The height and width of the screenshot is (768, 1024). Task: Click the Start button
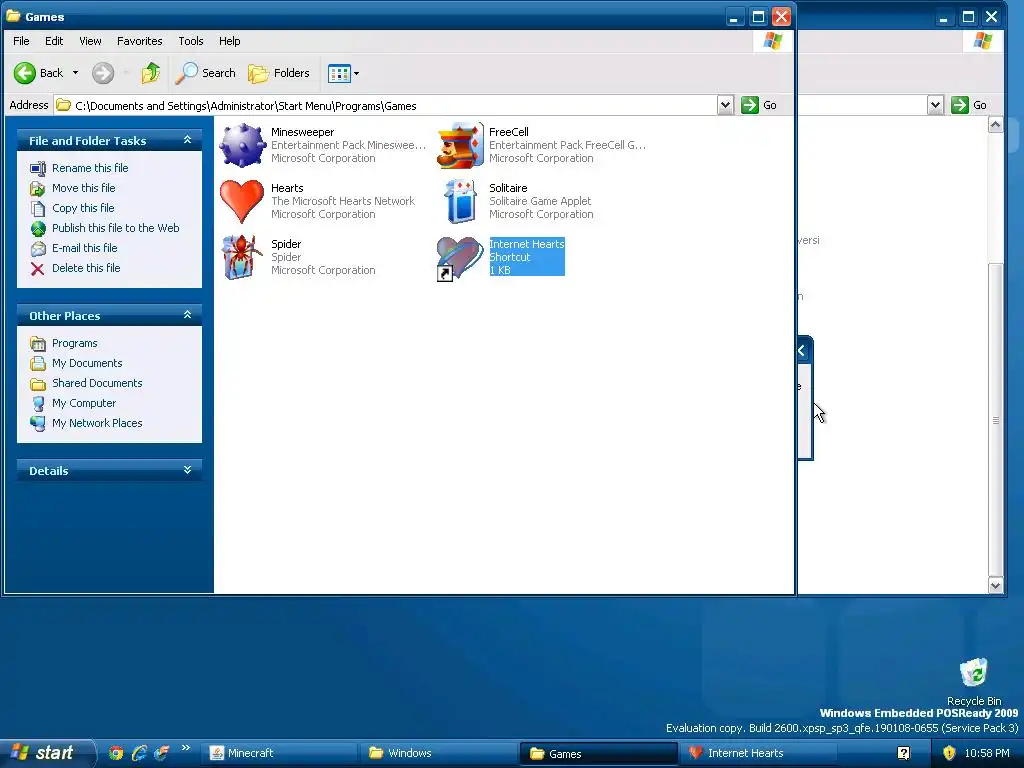coord(46,753)
